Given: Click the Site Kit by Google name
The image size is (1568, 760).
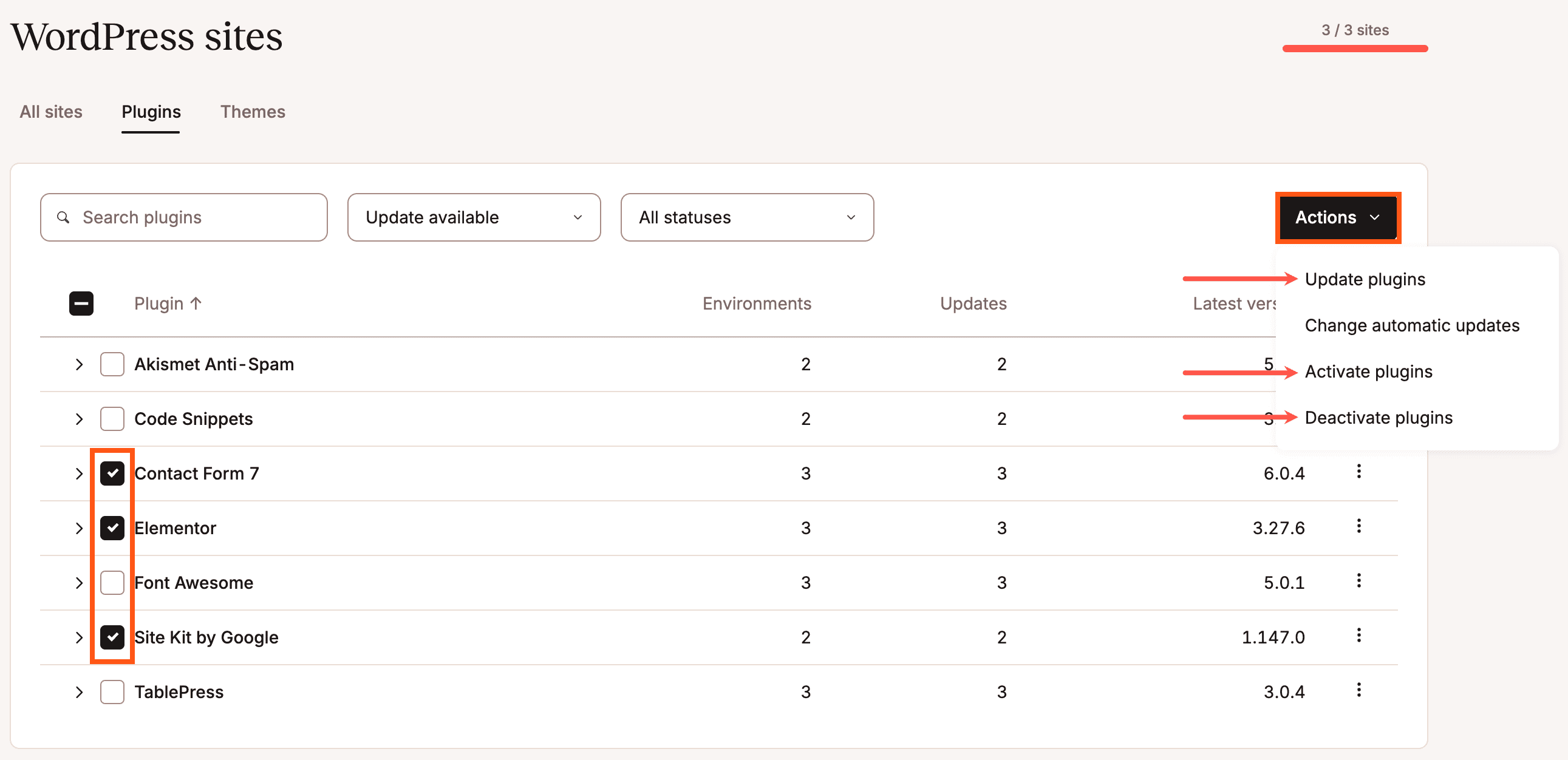Looking at the screenshot, I should pos(206,637).
